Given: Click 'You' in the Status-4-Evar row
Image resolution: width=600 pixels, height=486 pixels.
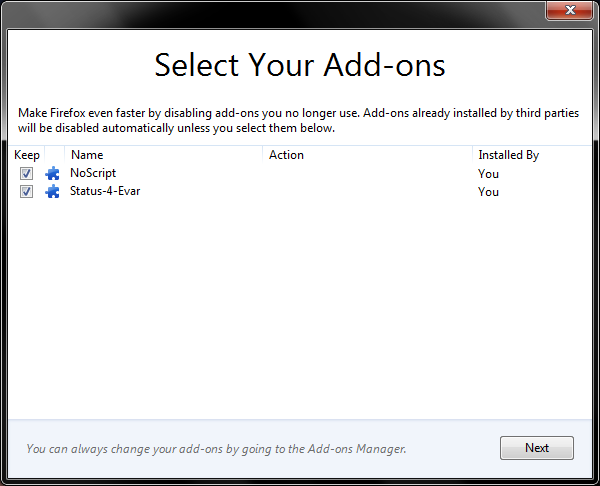Looking at the screenshot, I should pyautogui.click(x=488, y=192).
